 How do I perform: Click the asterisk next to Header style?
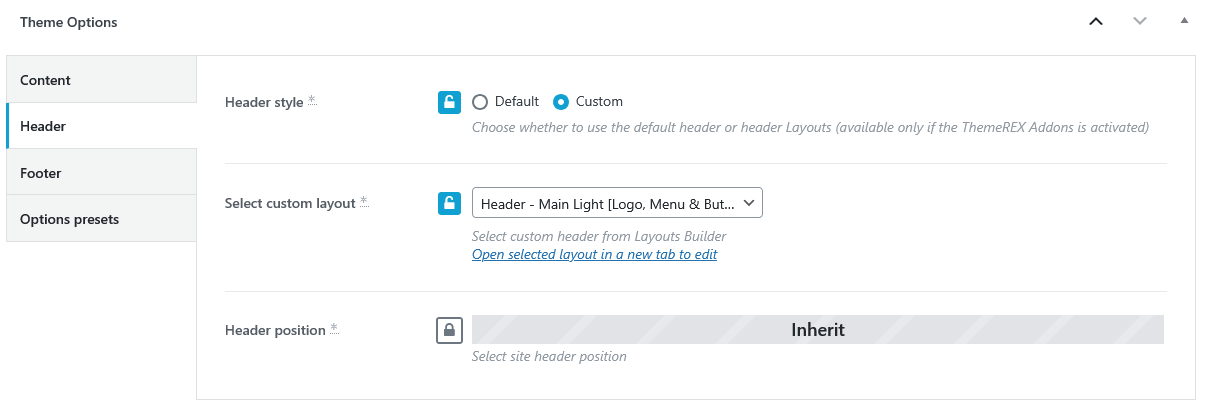312,100
